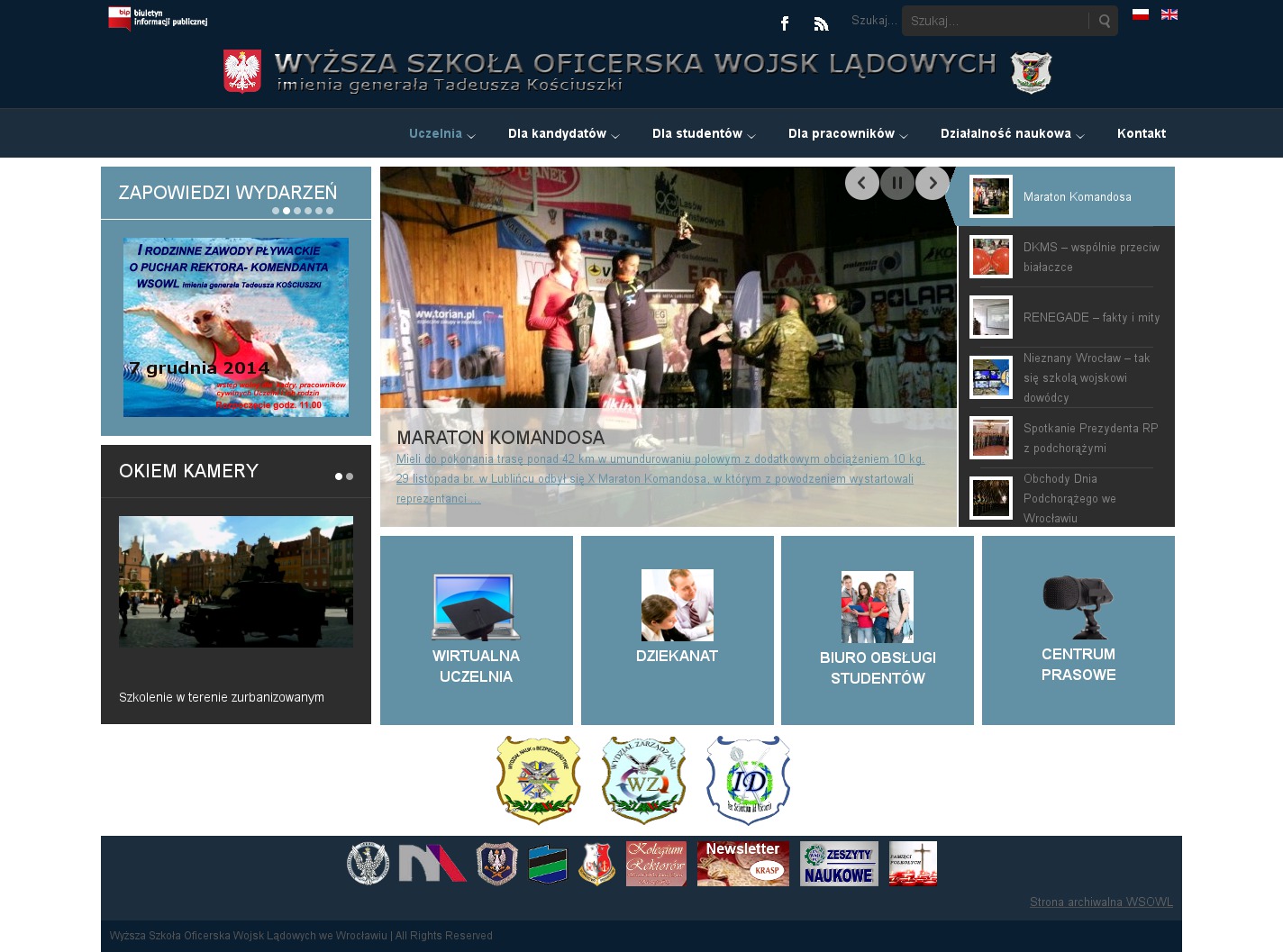Screen dimensions: 1283x952
Task: Click the RSS feed icon
Action: pyautogui.click(x=821, y=23)
